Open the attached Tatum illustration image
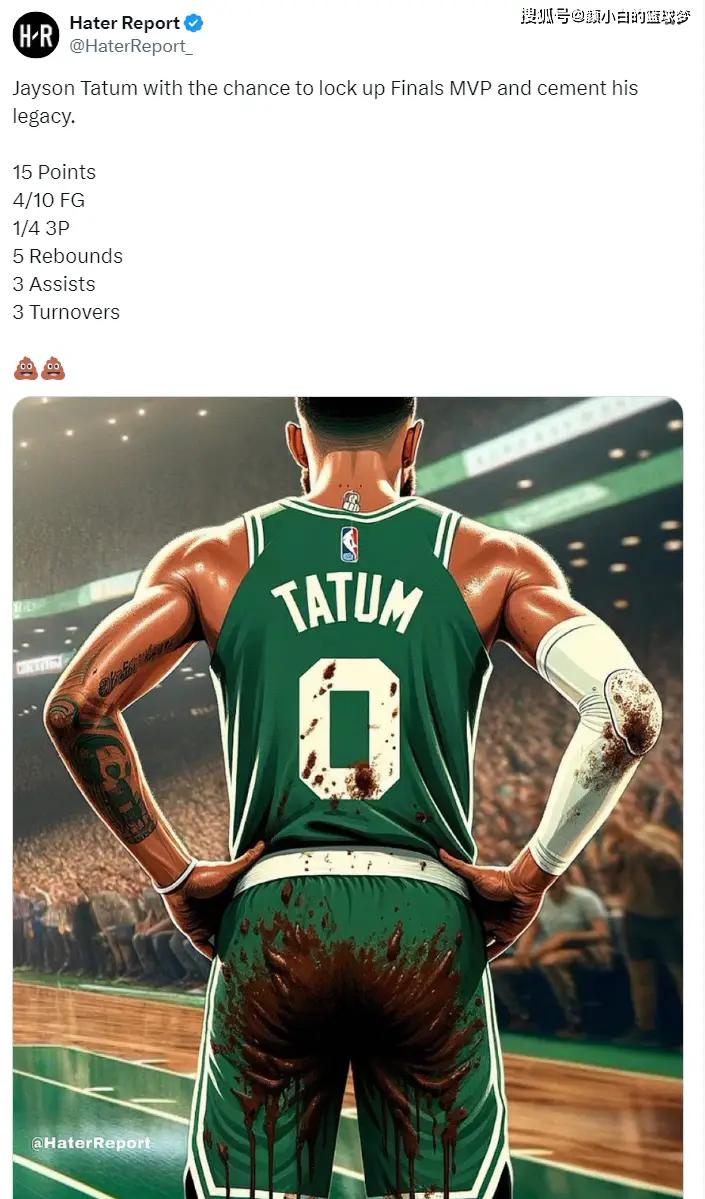The width and height of the screenshot is (705, 1199). [x=348, y=798]
